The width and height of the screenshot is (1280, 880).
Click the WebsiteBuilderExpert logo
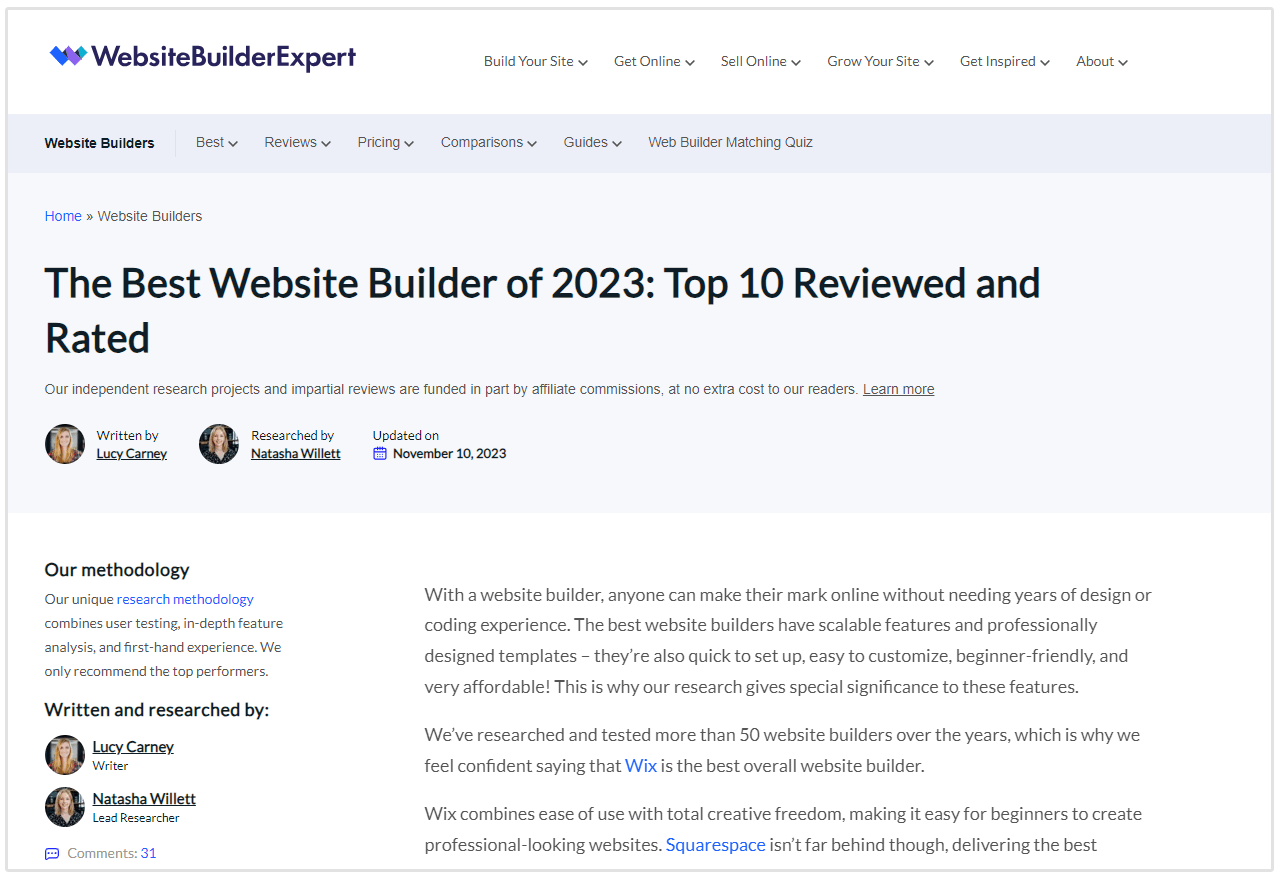click(x=203, y=57)
